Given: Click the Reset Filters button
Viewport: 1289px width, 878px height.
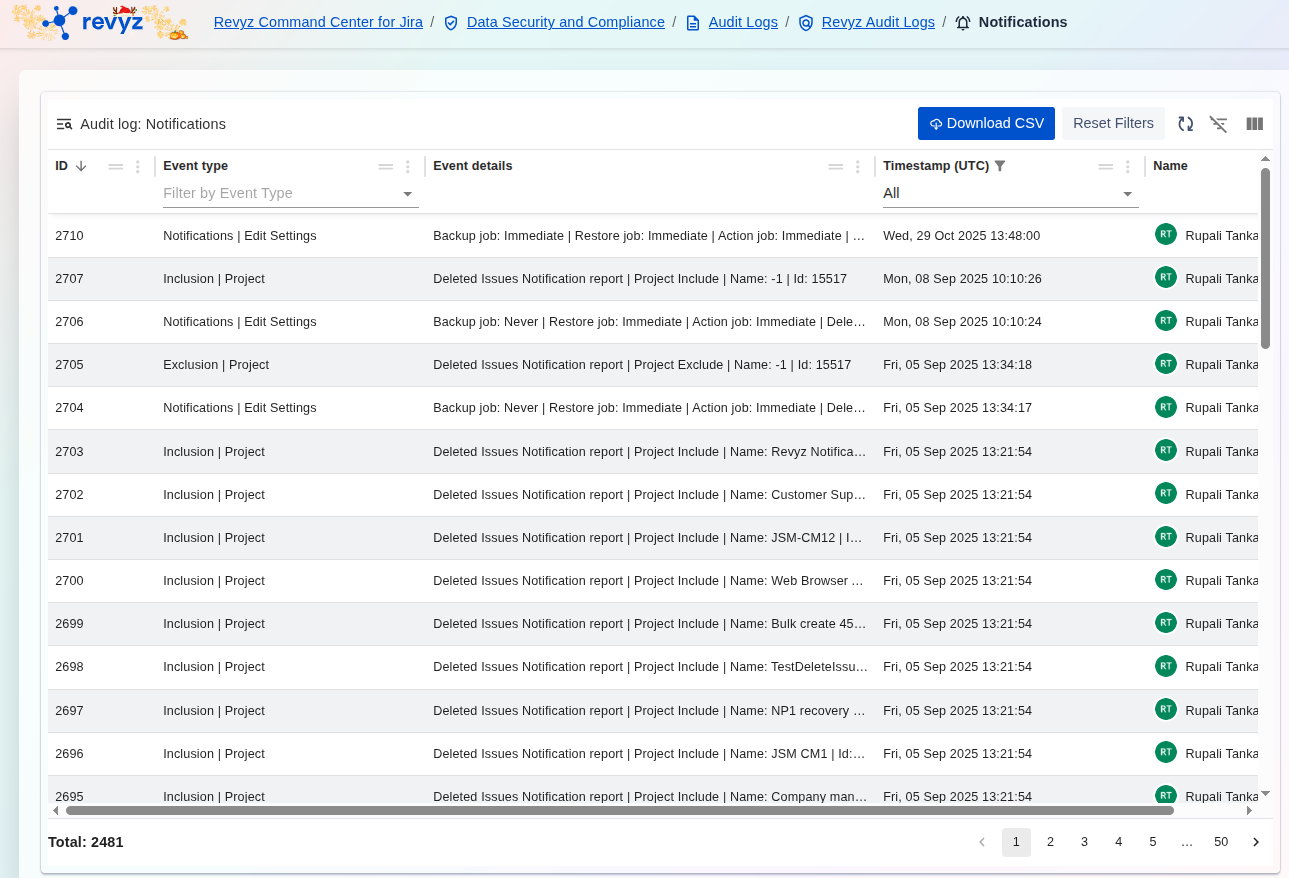Looking at the screenshot, I should tap(1112, 124).
